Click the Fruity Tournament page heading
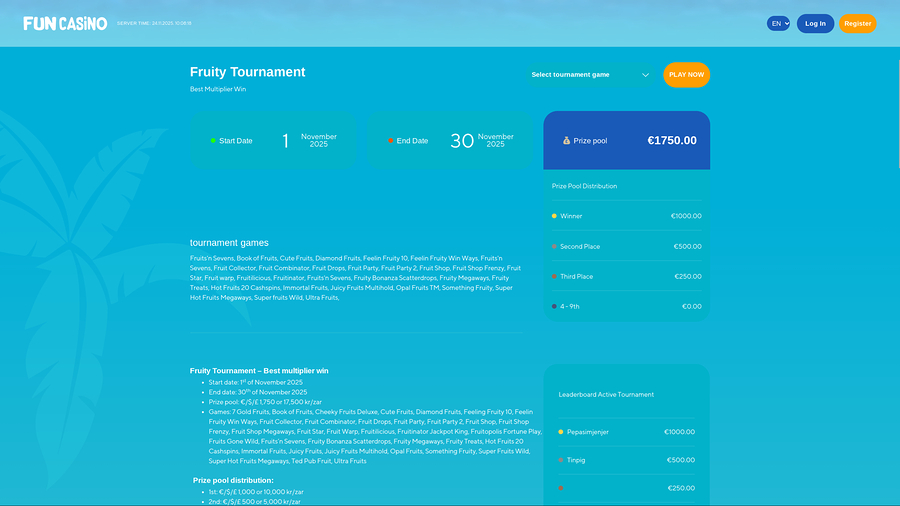The height and width of the screenshot is (506, 900). coord(248,72)
